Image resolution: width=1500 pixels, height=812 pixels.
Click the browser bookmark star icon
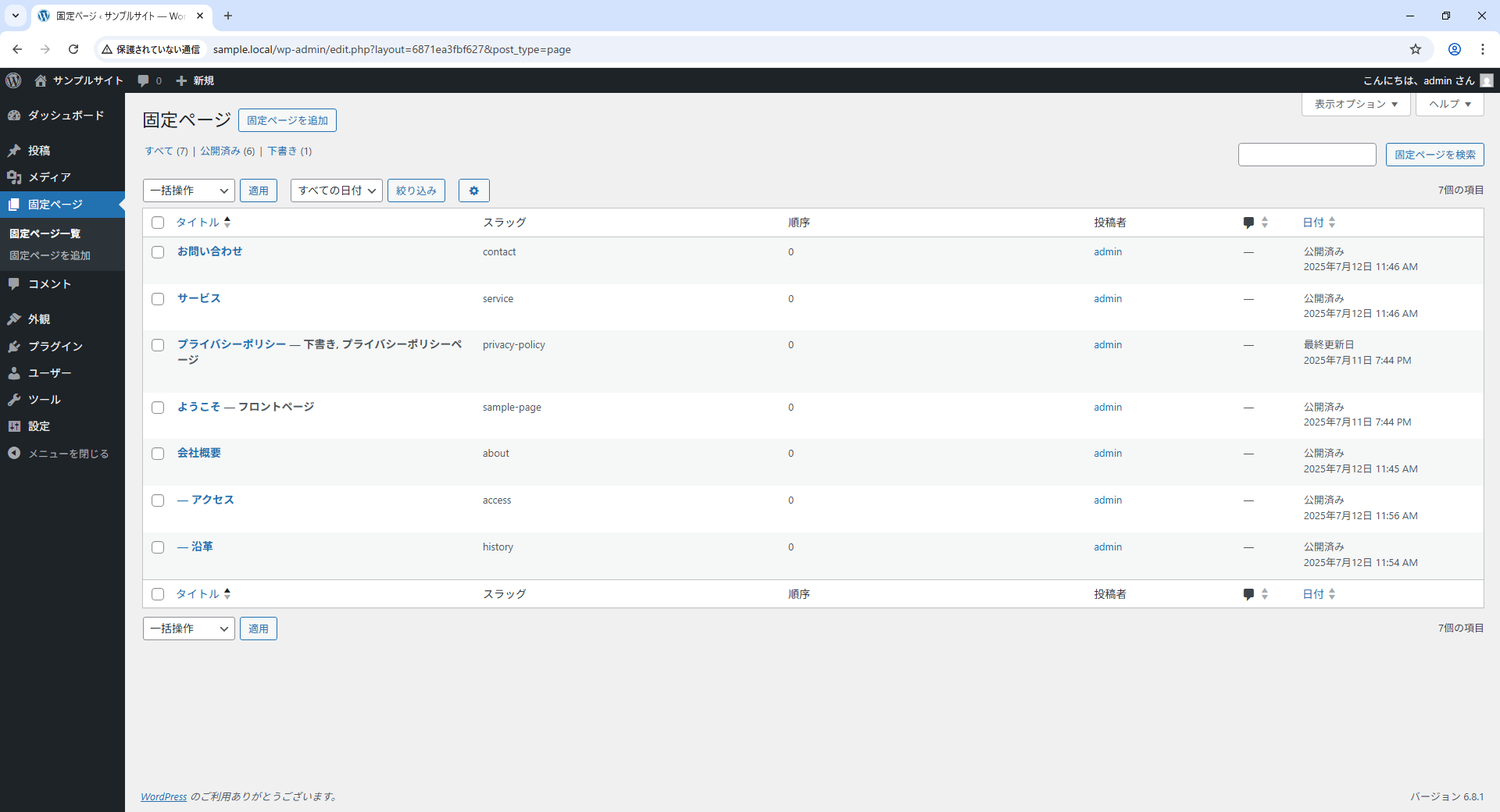pos(1416,49)
